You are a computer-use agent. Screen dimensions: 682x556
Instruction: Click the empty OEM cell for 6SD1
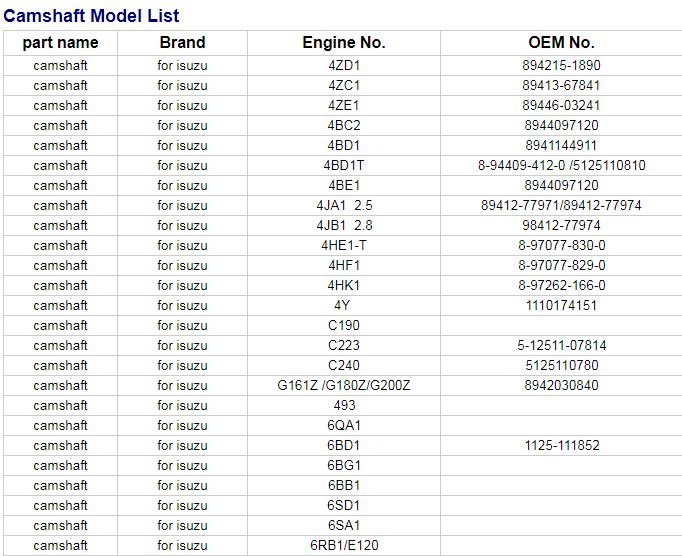coord(561,506)
